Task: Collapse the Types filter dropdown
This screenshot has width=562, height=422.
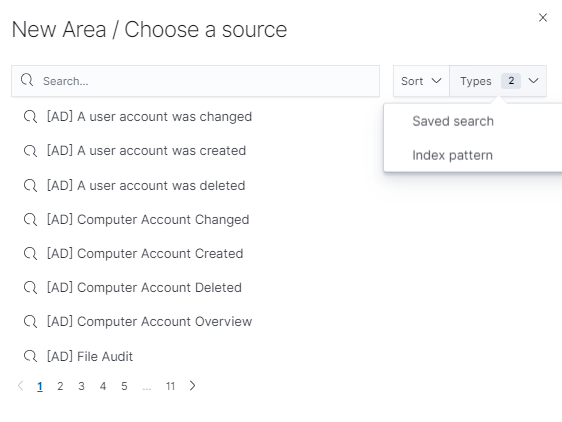Action: tap(498, 81)
